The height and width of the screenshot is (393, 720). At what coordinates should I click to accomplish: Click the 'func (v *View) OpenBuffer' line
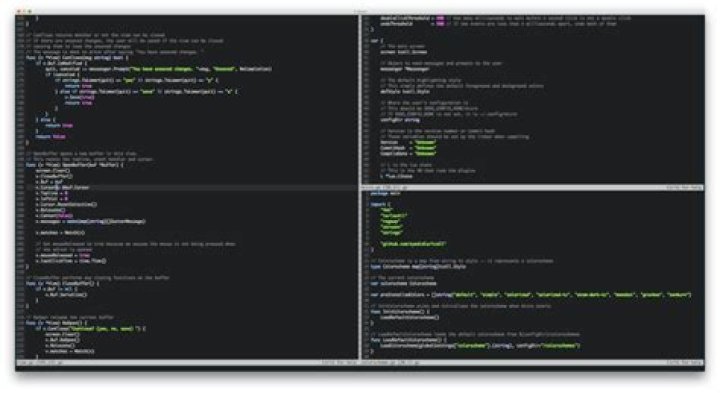74,165
